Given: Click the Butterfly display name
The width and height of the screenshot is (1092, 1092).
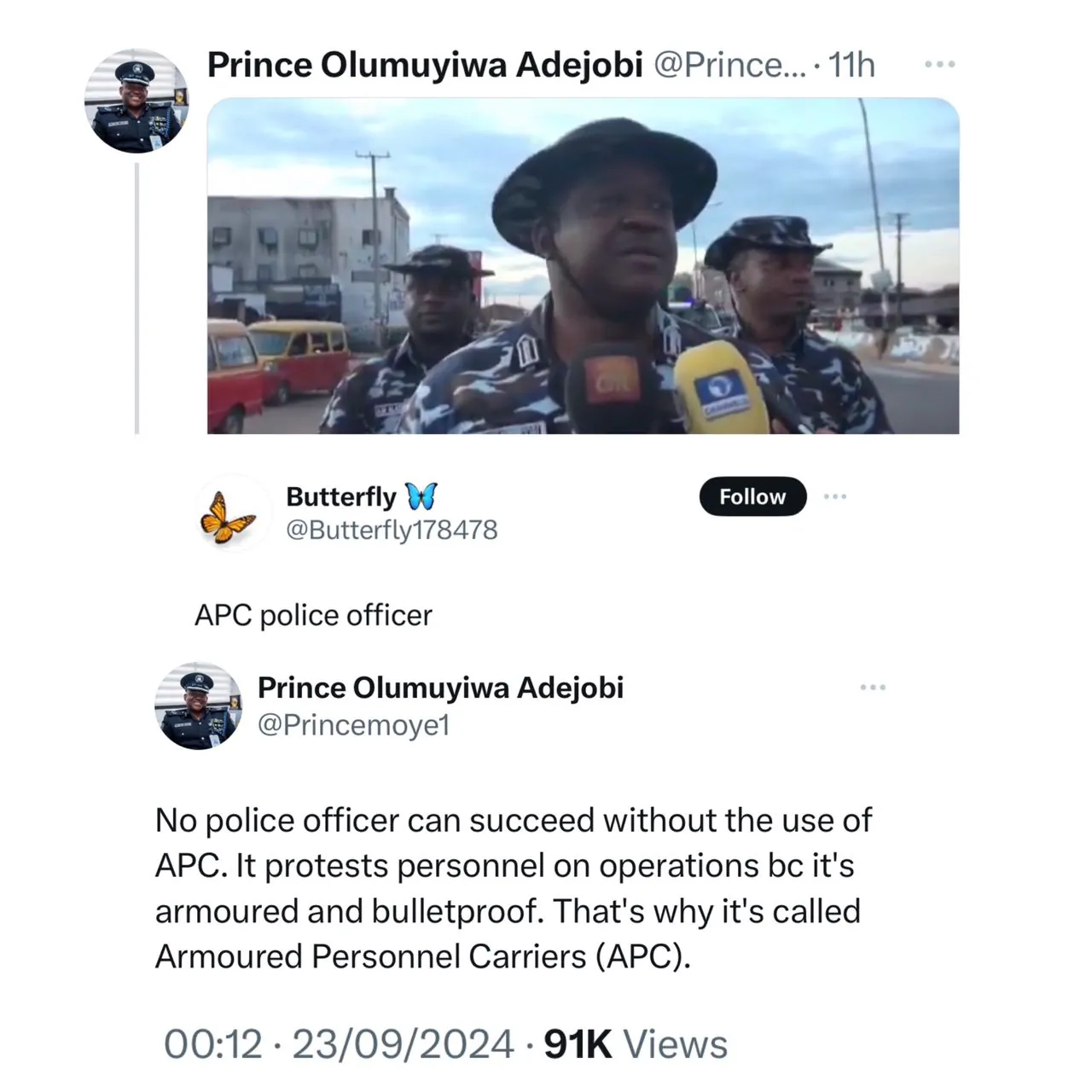Looking at the screenshot, I should tap(341, 497).
